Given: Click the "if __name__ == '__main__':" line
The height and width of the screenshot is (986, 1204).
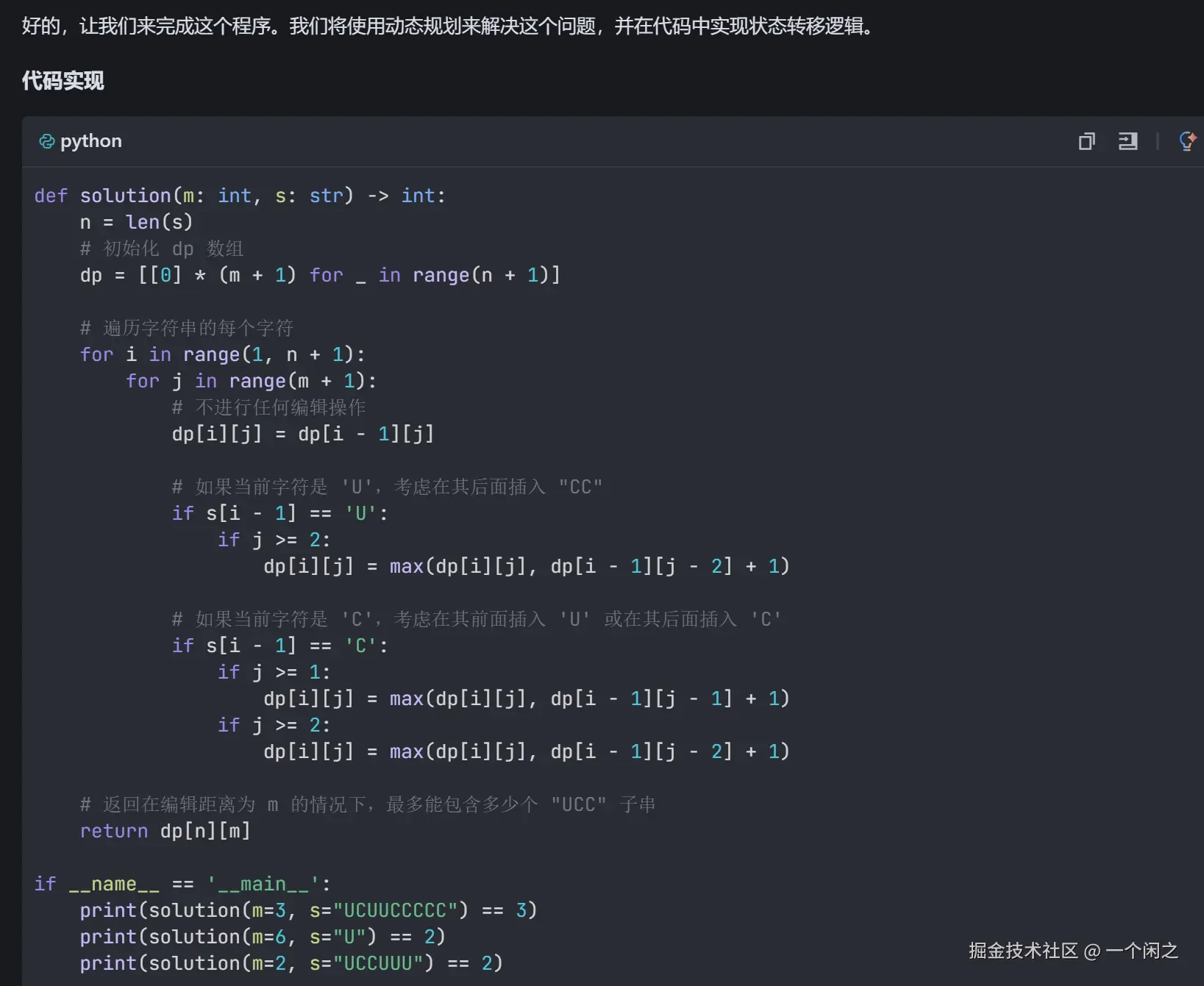Looking at the screenshot, I should (x=182, y=884).
